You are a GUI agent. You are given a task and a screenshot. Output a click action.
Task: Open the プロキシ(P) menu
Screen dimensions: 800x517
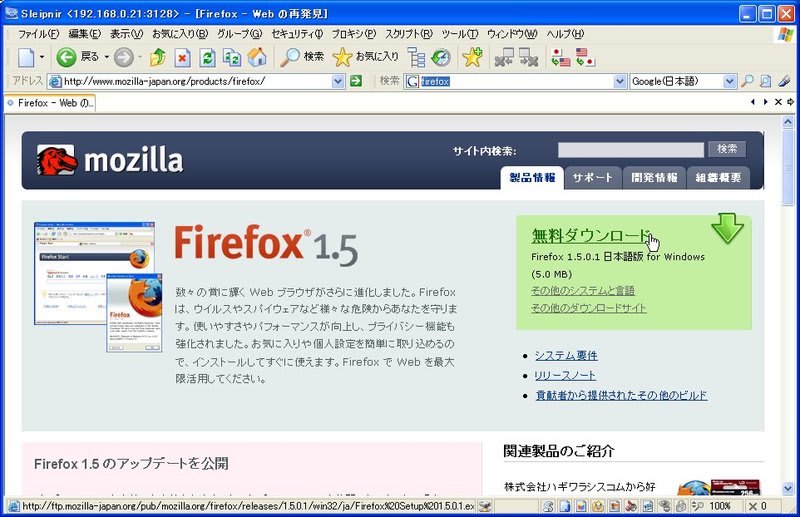[354, 34]
